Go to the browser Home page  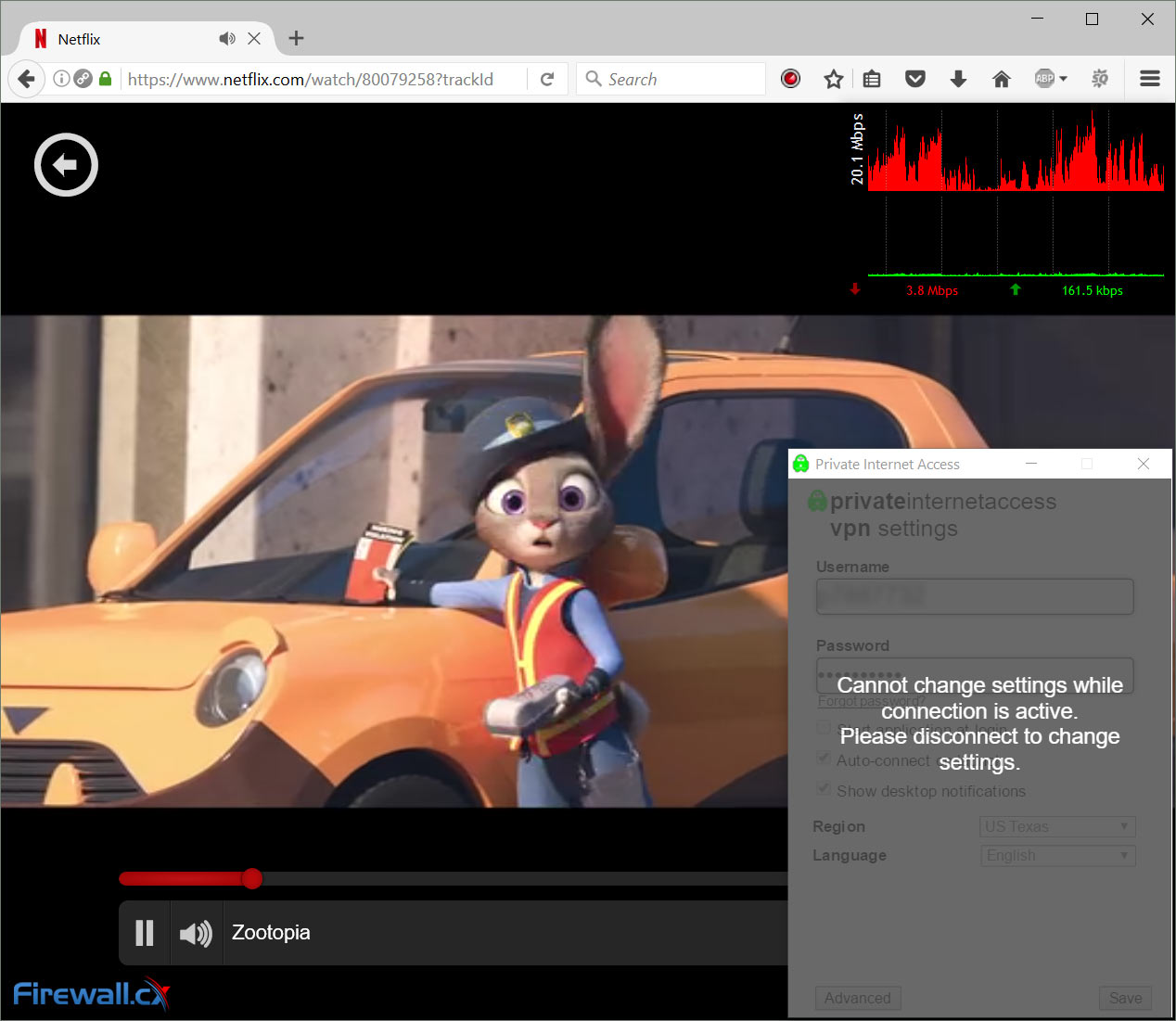tap(1002, 80)
